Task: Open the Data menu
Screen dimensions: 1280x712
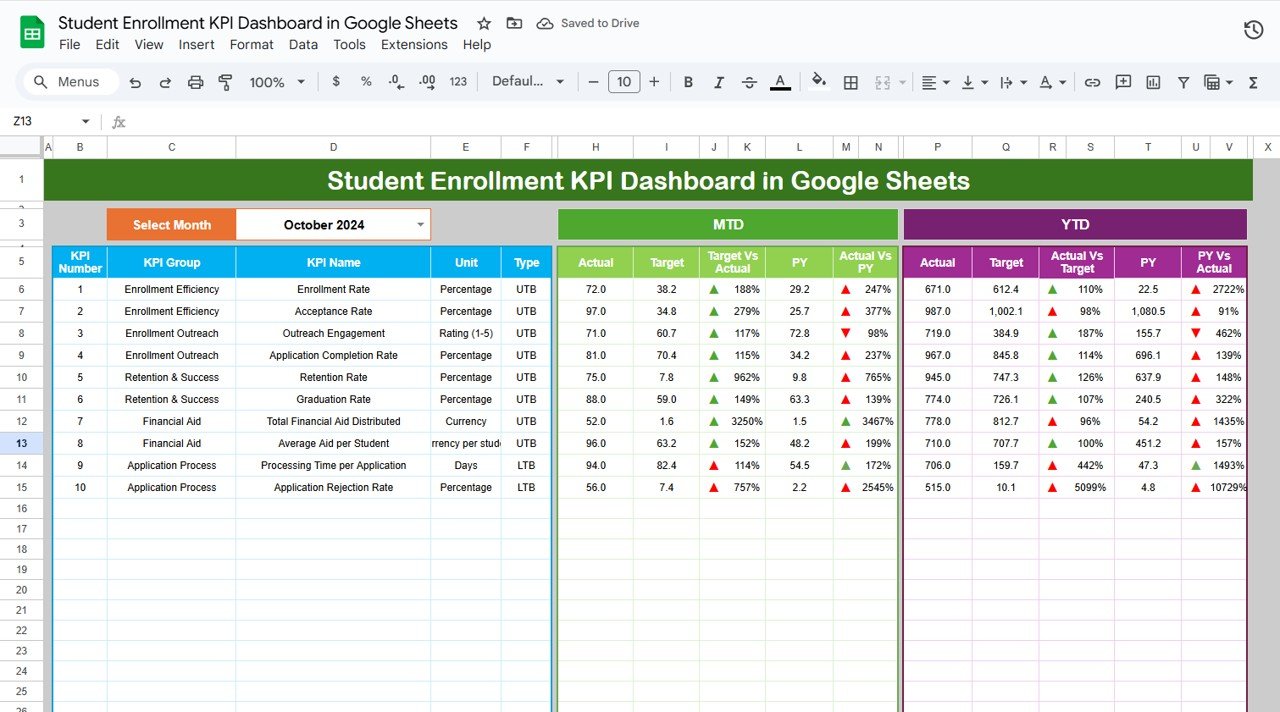Action: tap(303, 44)
